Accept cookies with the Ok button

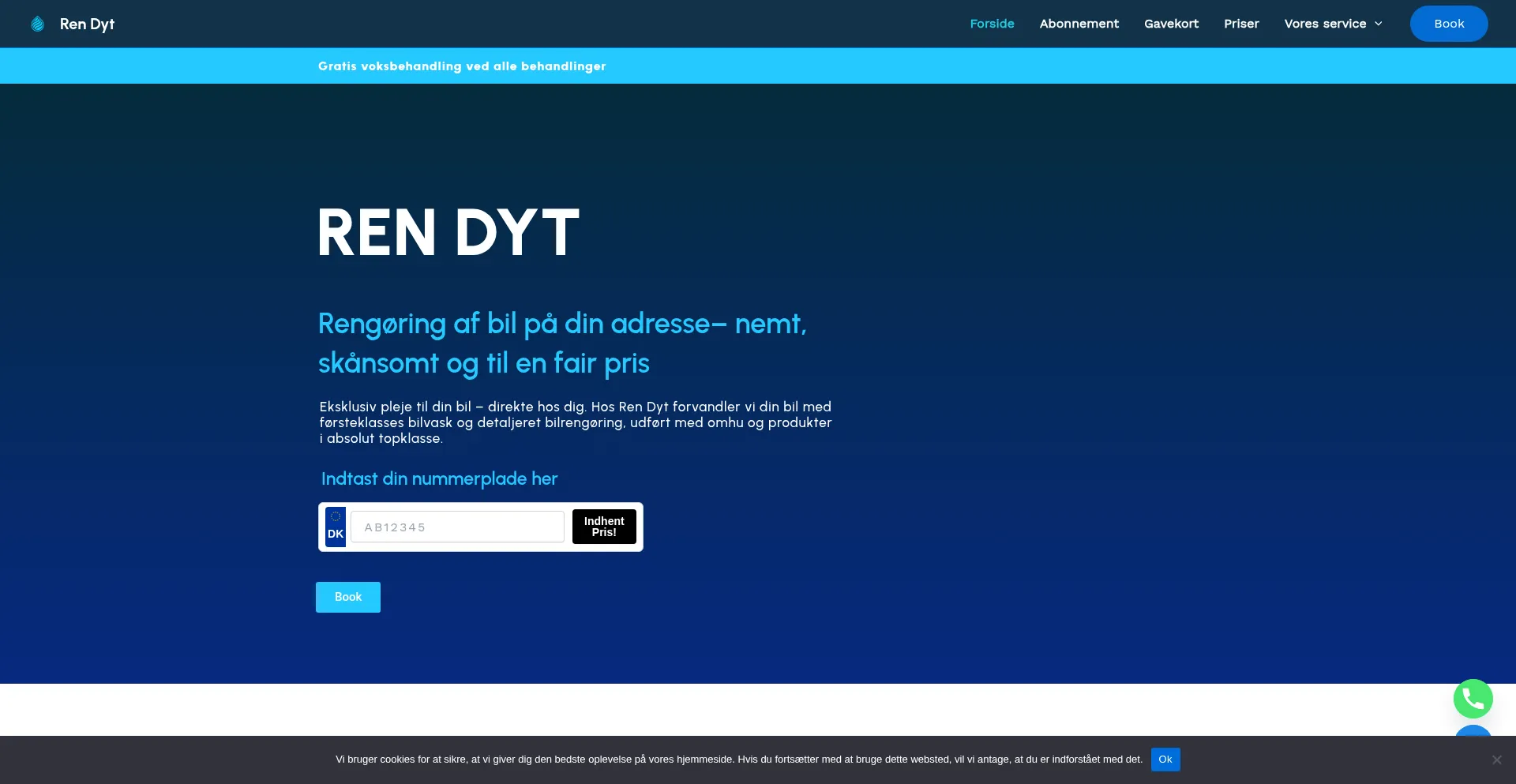(x=1165, y=760)
